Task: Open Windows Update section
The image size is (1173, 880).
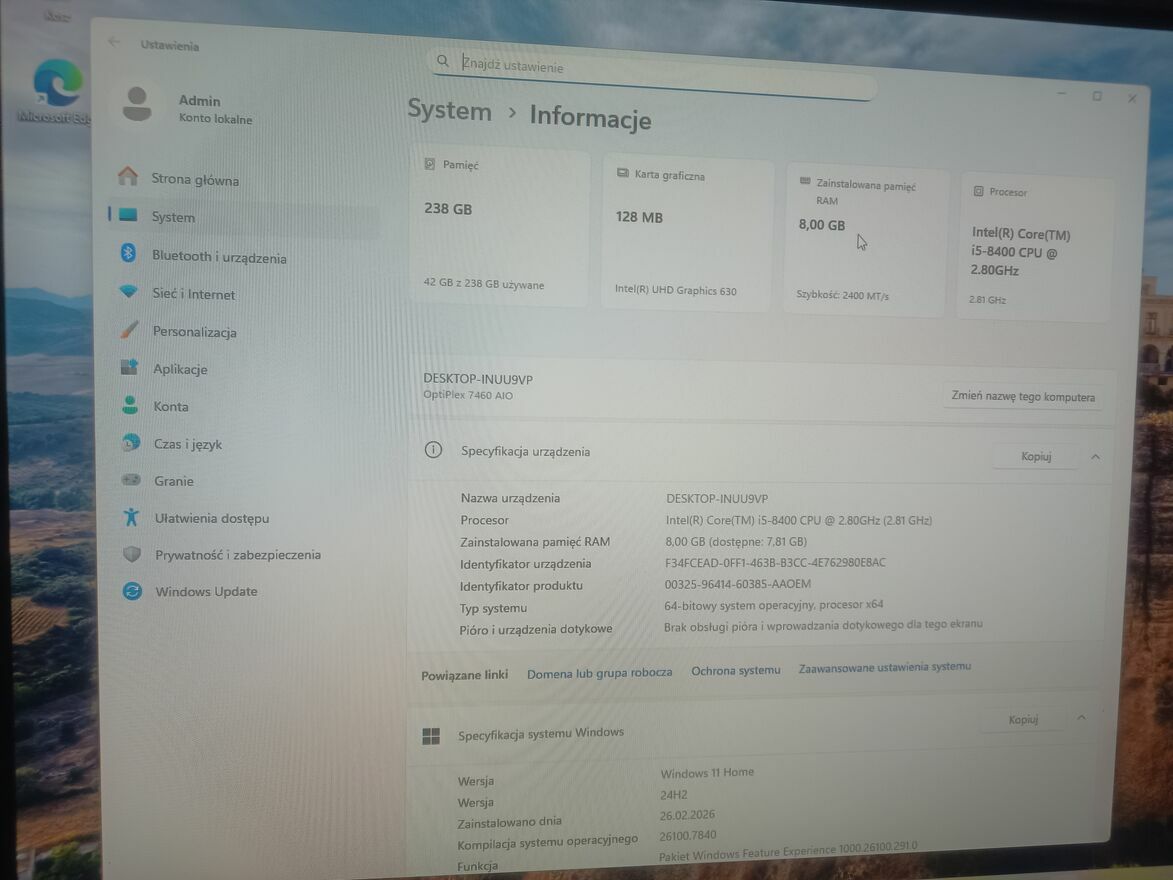Action: [x=206, y=592]
